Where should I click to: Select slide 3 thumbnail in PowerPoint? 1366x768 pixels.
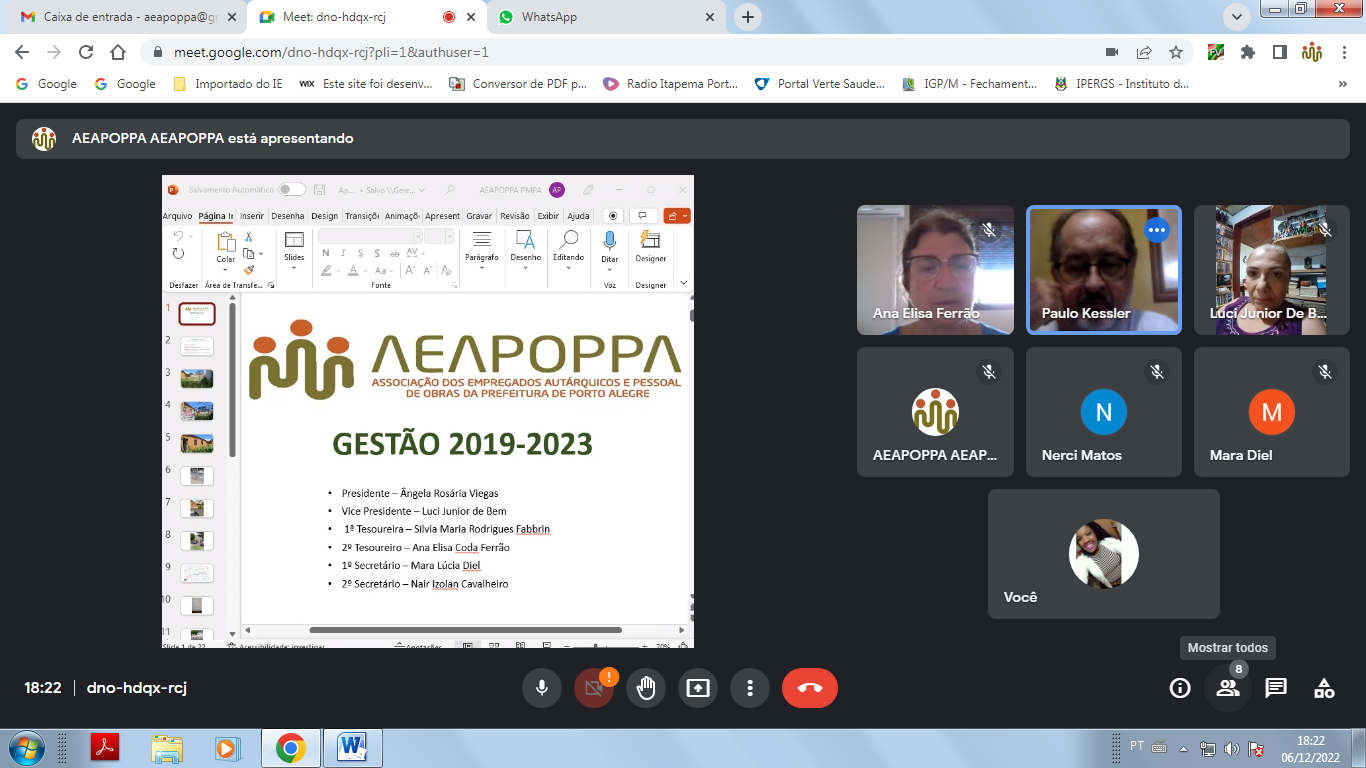pyautogui.click(x=197, y=379)
